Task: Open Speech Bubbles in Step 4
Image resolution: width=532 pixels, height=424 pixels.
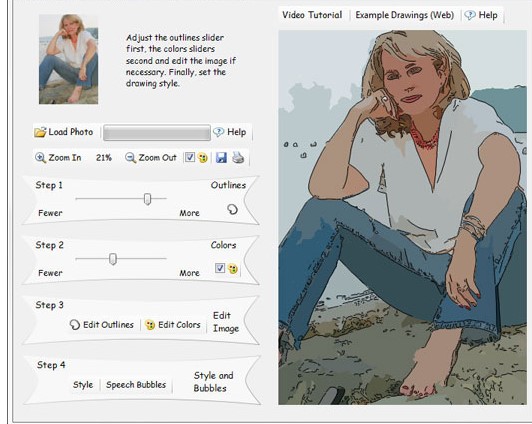Action: click(136, 385)
